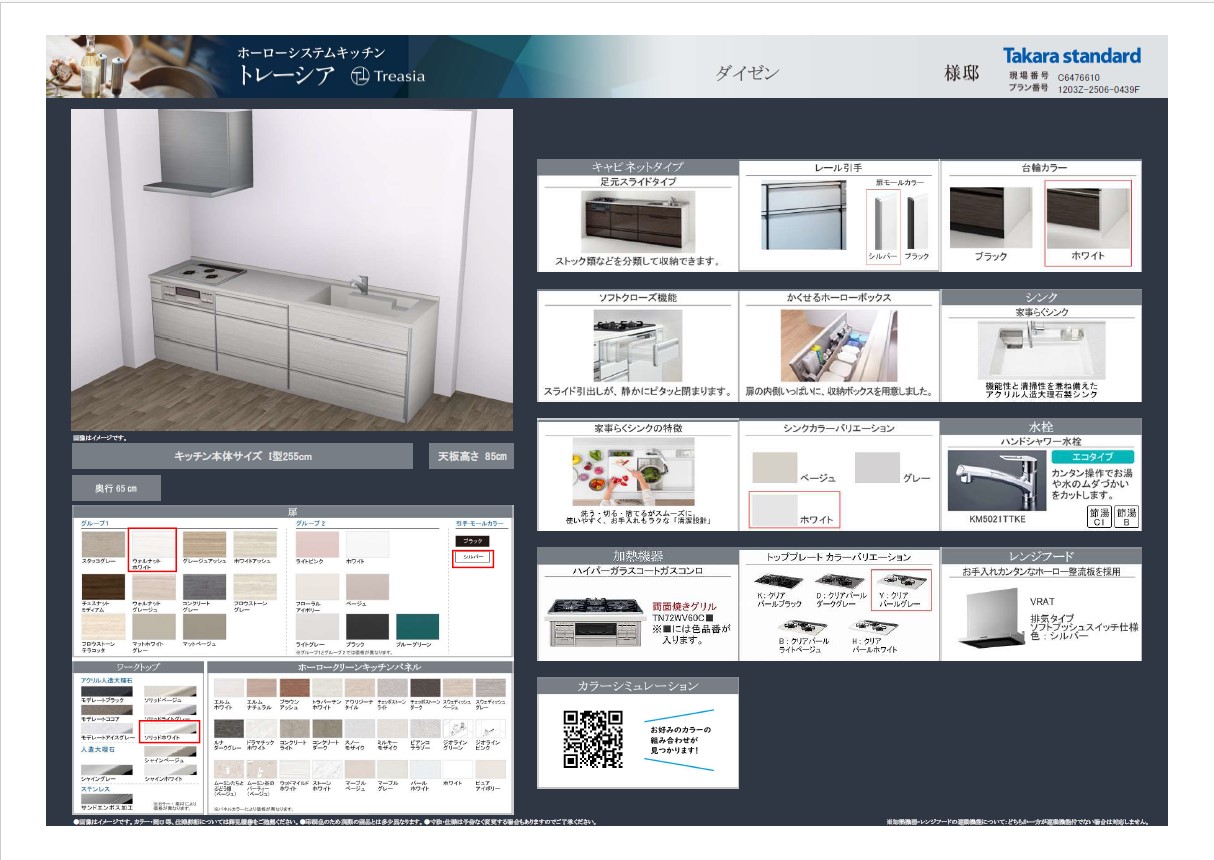
Task: Click the 足元スライドタイプ cabinet photo
Action: point(638,222)
